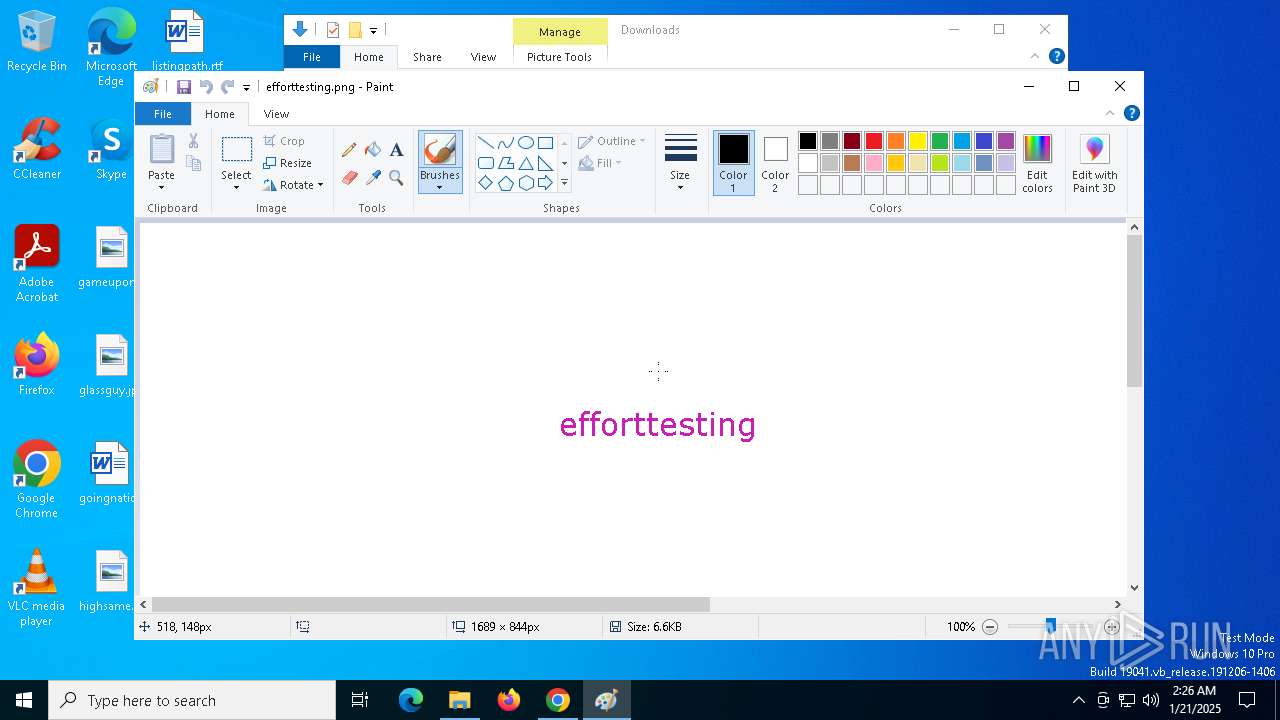1280x720 pixels.
Task: Open the Paint File menu
Action: click(162, 114)
